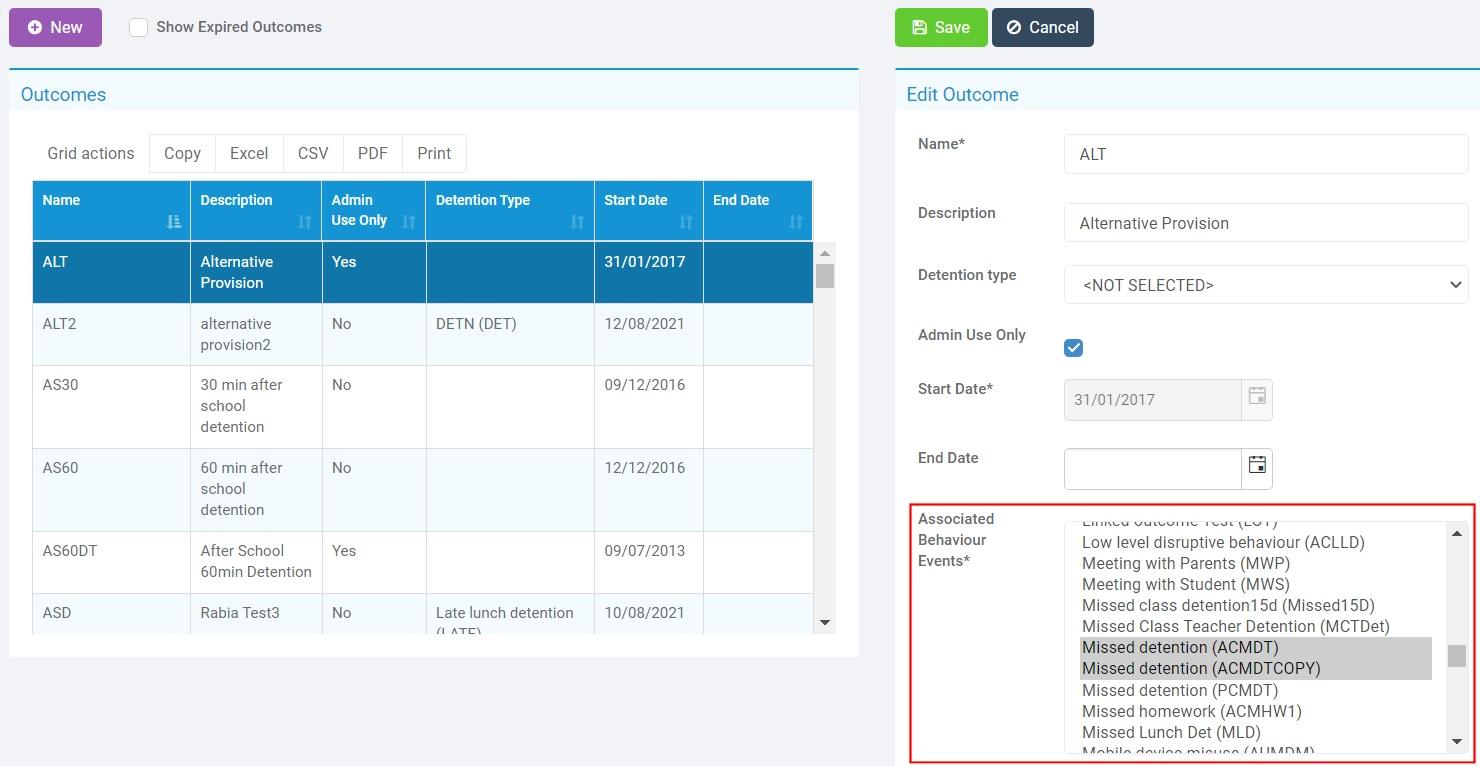1480x766 pixels.
Task: Export grid as PDF
Action: pos(372,153)
